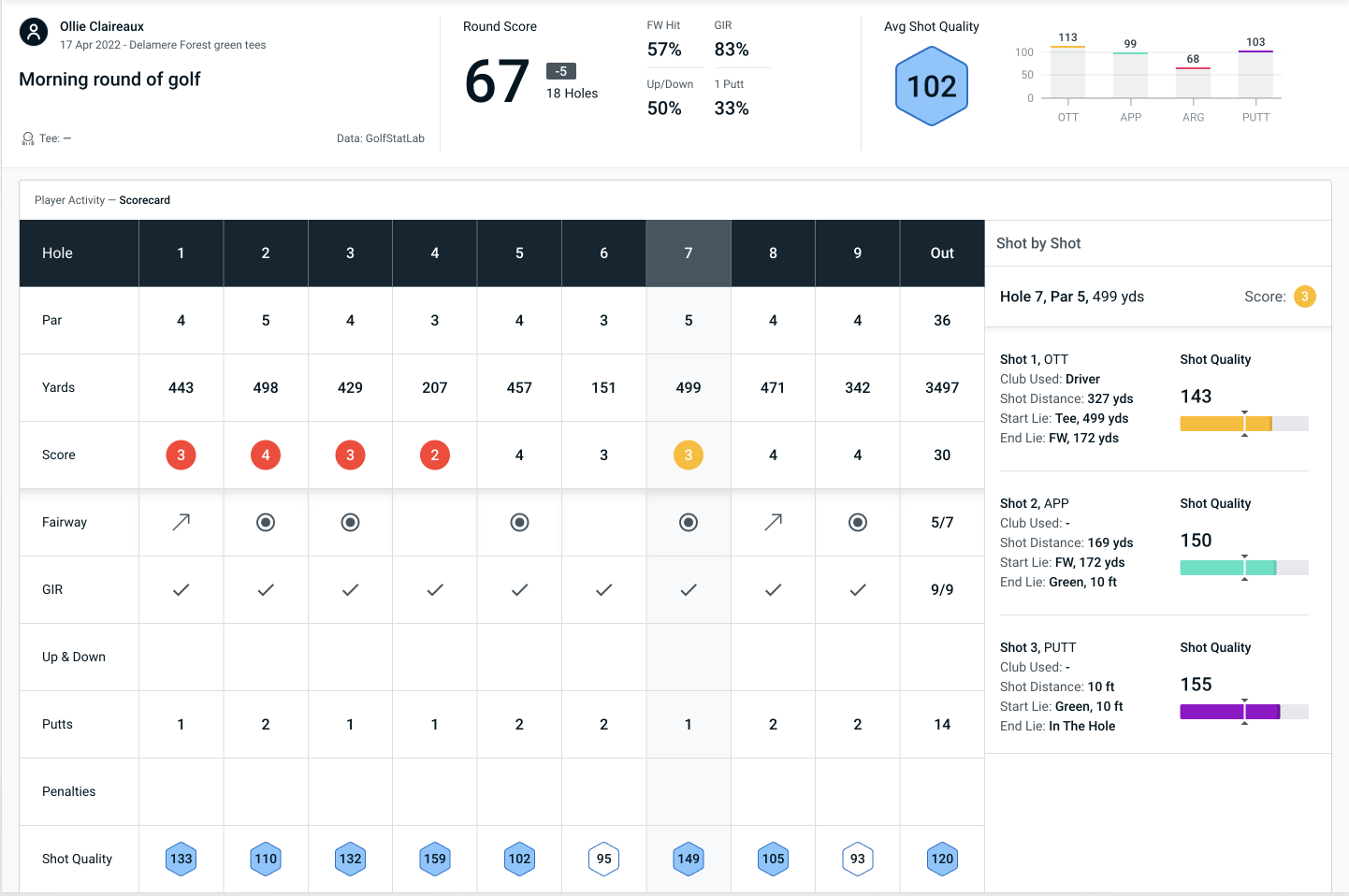Click GIR total 9/9 cell
1349x896 pixels.
coord(942,589)
